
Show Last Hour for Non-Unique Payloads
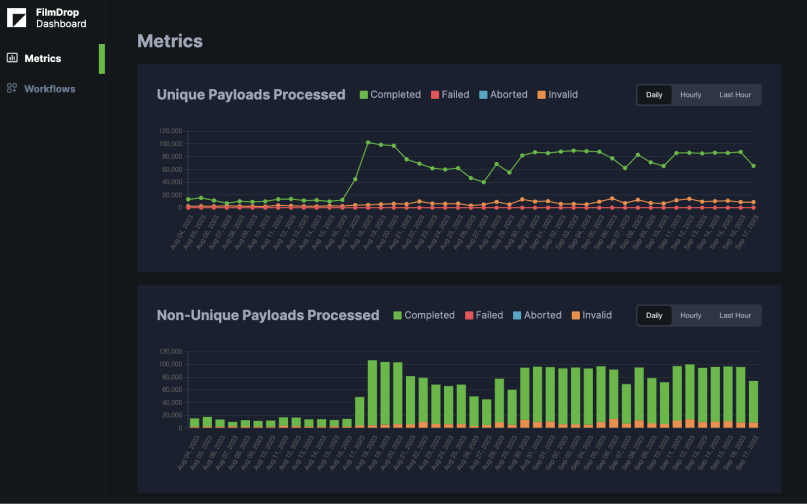coord(735,315)
